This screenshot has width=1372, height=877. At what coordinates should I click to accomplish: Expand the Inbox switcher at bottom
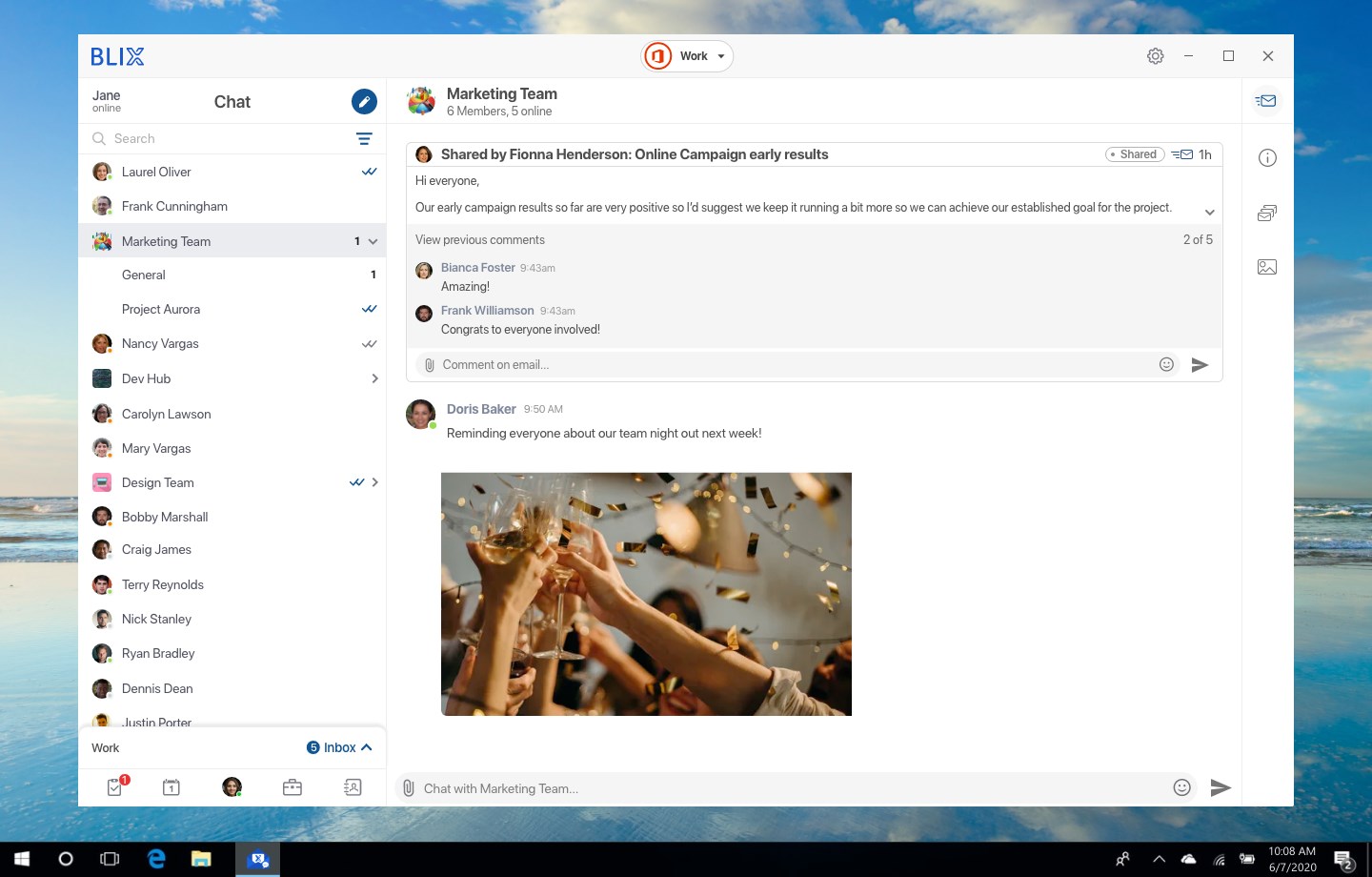tap(339, 748)
